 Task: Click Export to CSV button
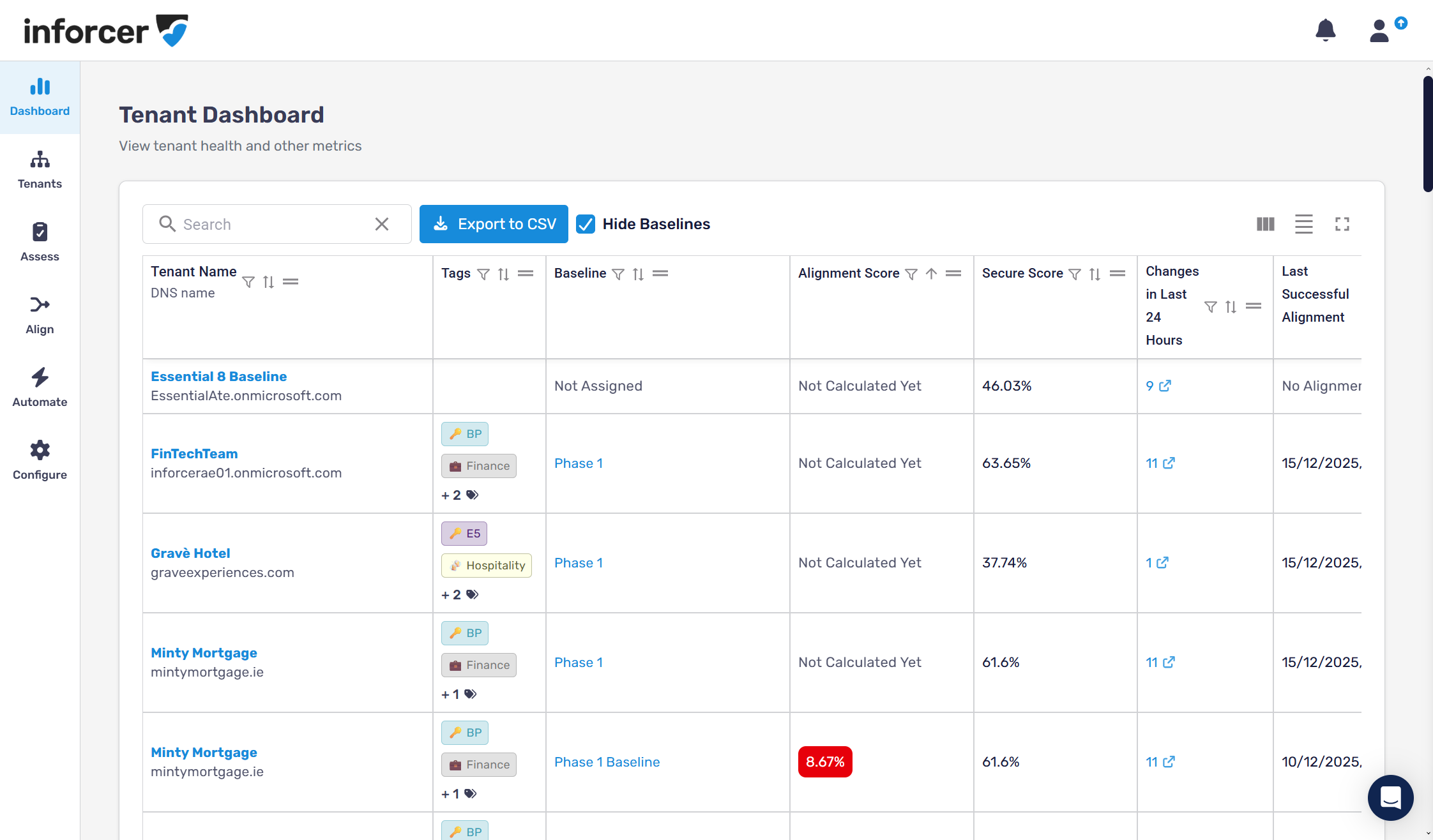tap(494, 224)
